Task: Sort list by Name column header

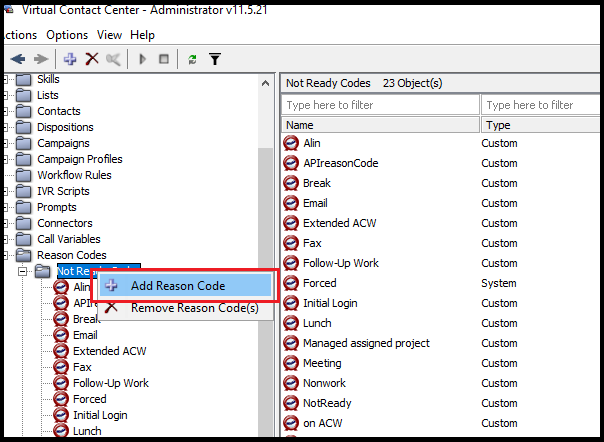Action: coord(380,125)
